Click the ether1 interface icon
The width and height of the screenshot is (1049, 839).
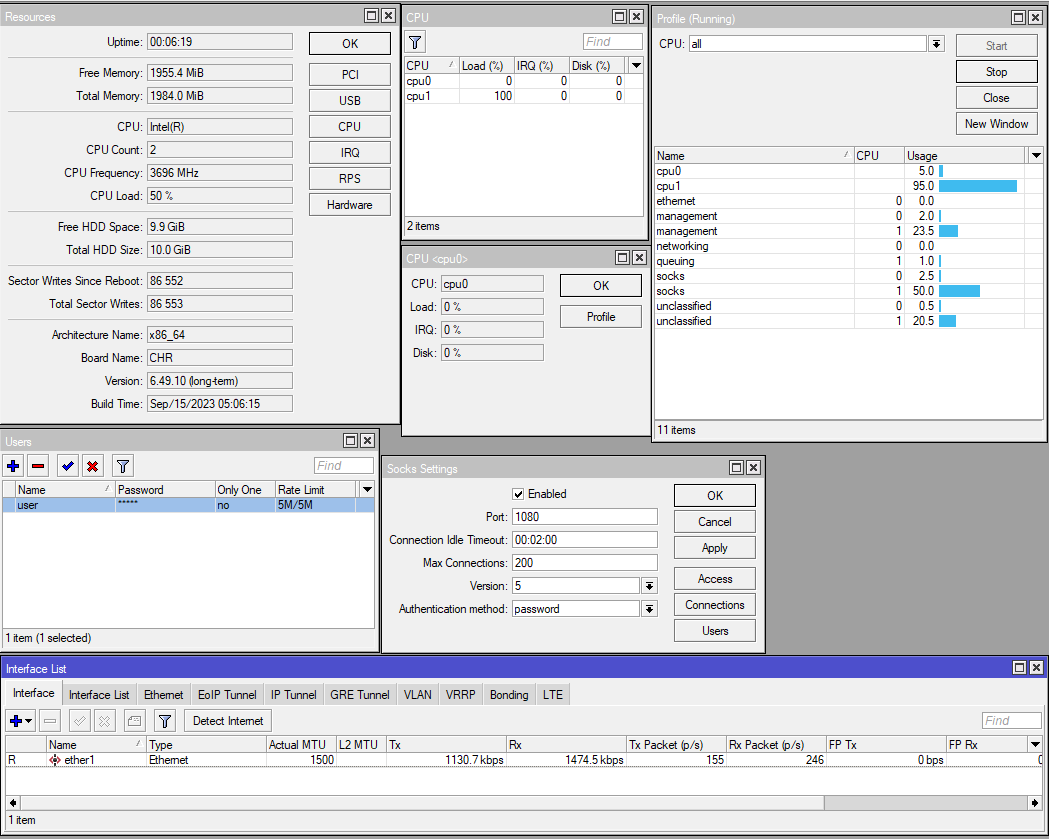55,760
